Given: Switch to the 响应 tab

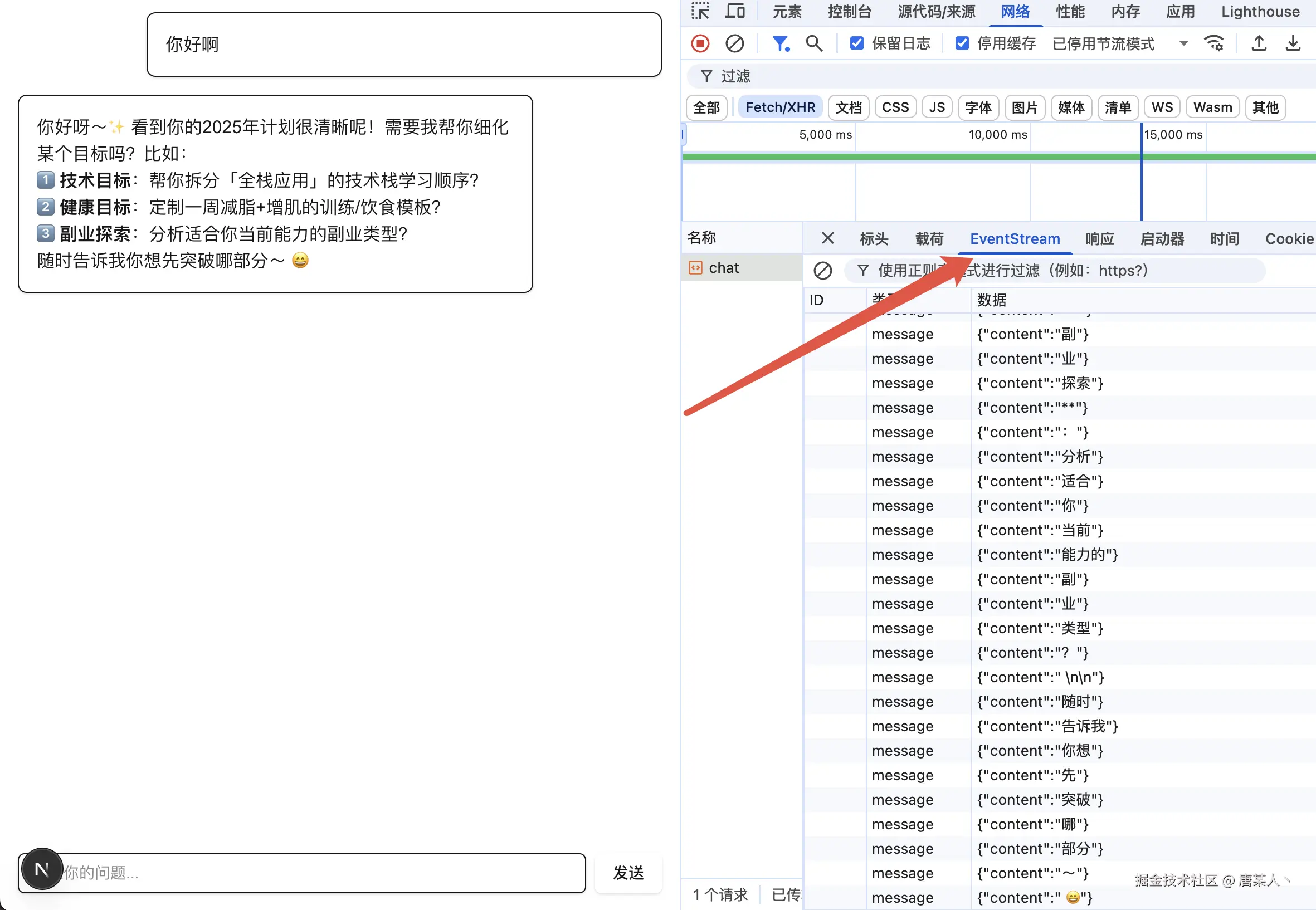Looking at the screenshot, I should pos(1099,239).
